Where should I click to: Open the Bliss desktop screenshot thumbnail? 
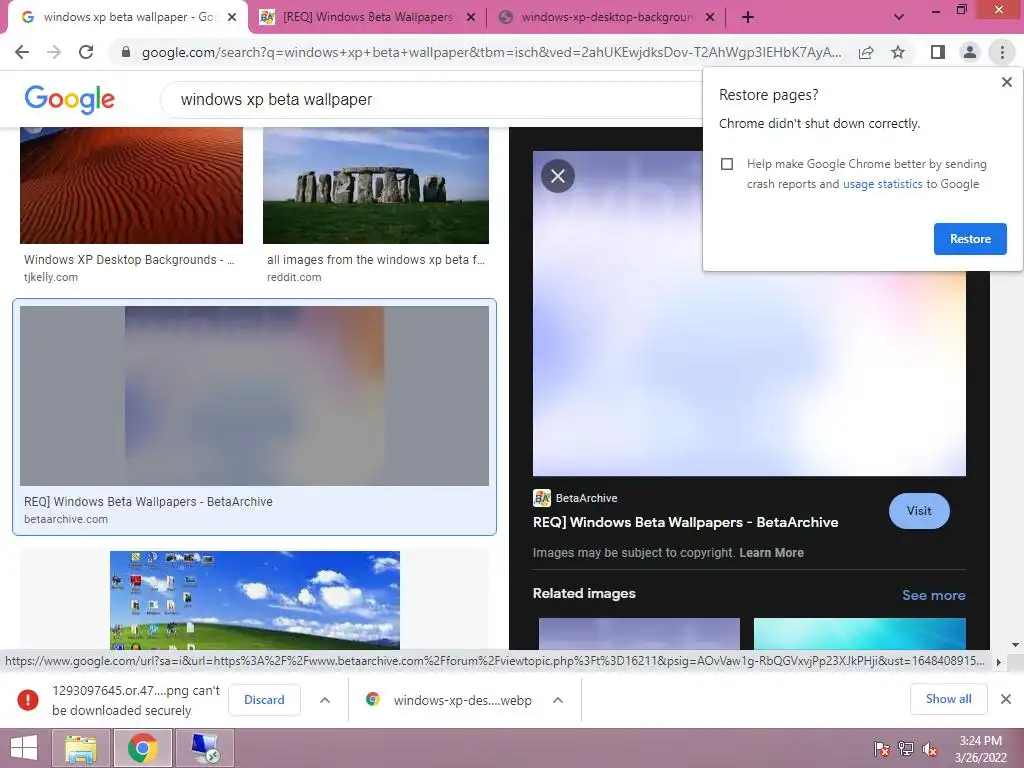pyautogui.click(x=255, y=600)
